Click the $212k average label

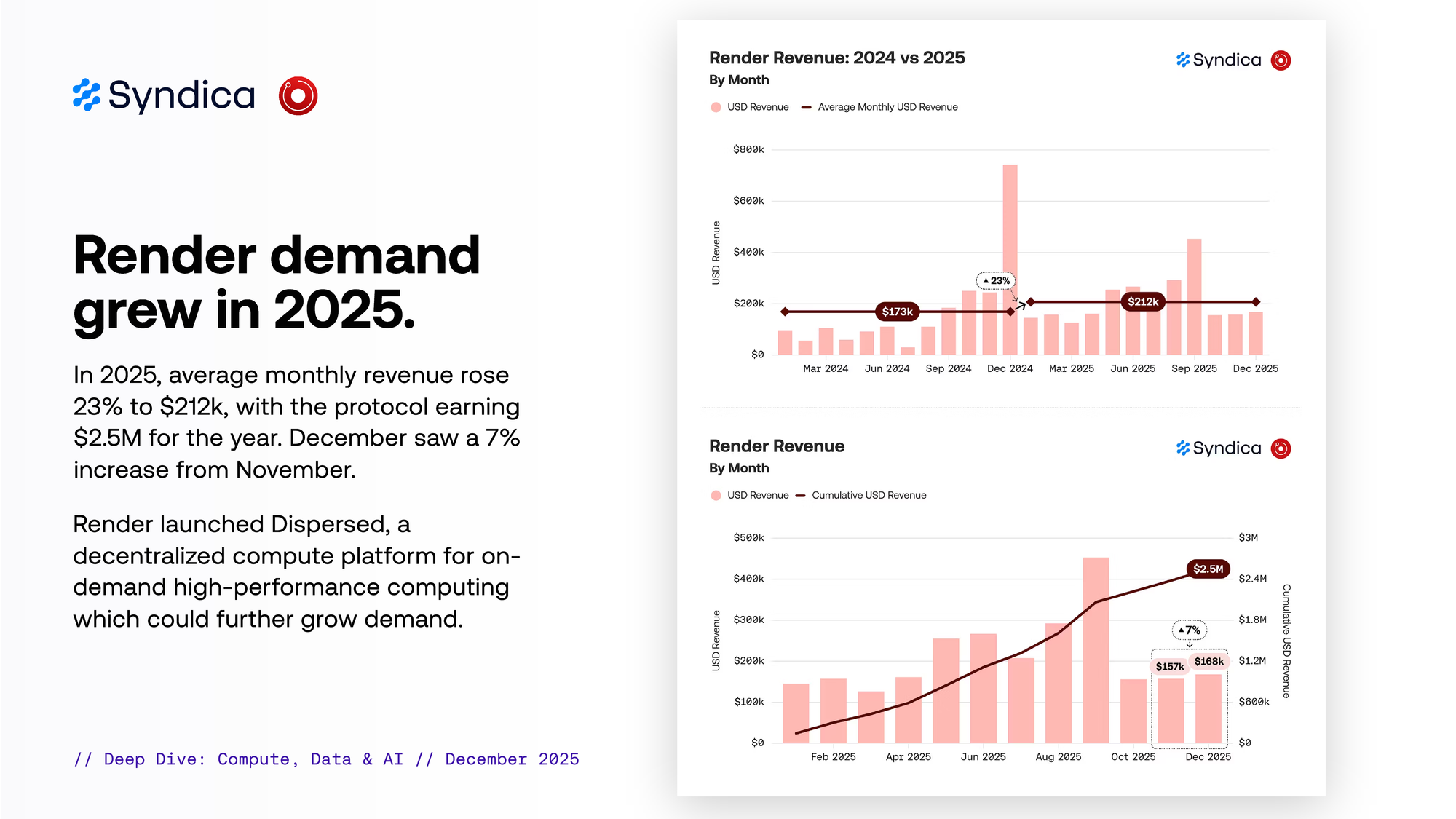[1142, 301]
